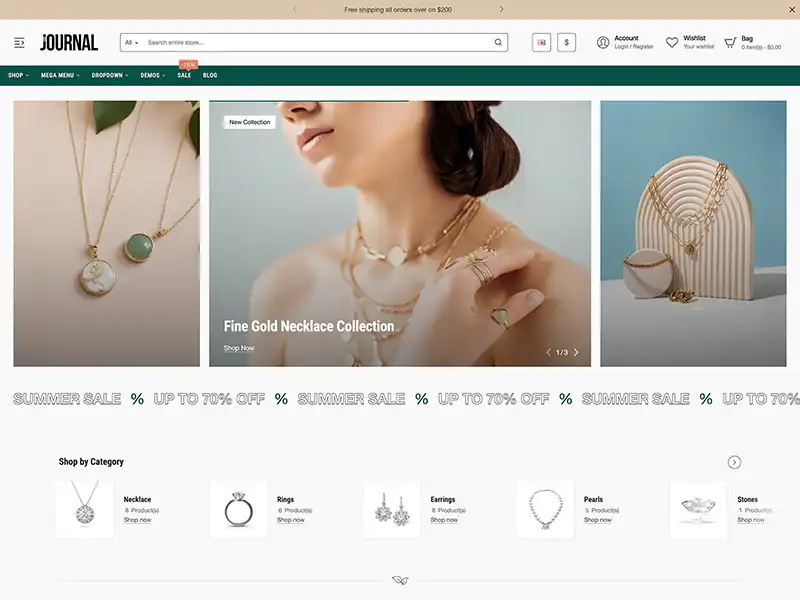Click the Earrings category icon
Screen dimensions: 800x600
click(394, 508)
